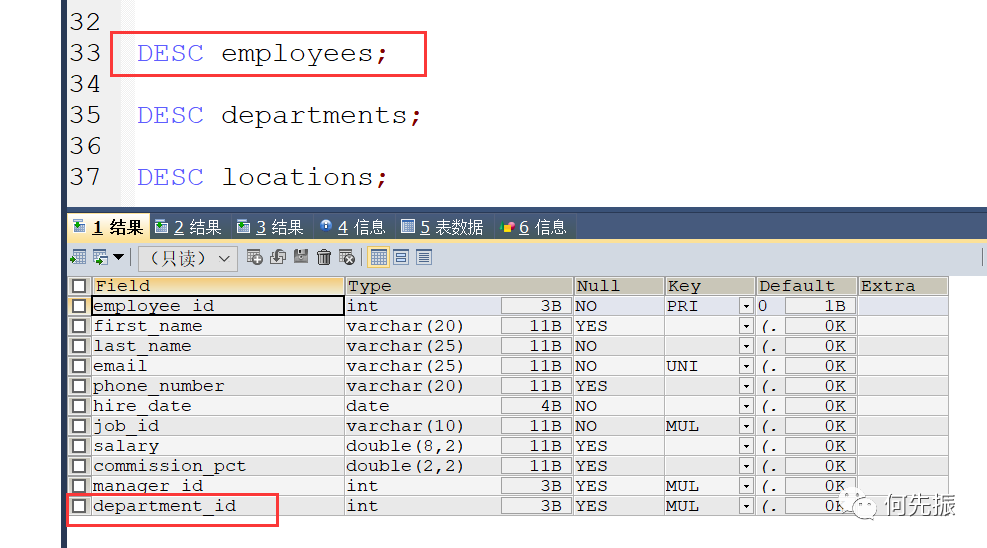Click the insert new row icon
Screen dimensions: 987x548
[x=254, y=257]
